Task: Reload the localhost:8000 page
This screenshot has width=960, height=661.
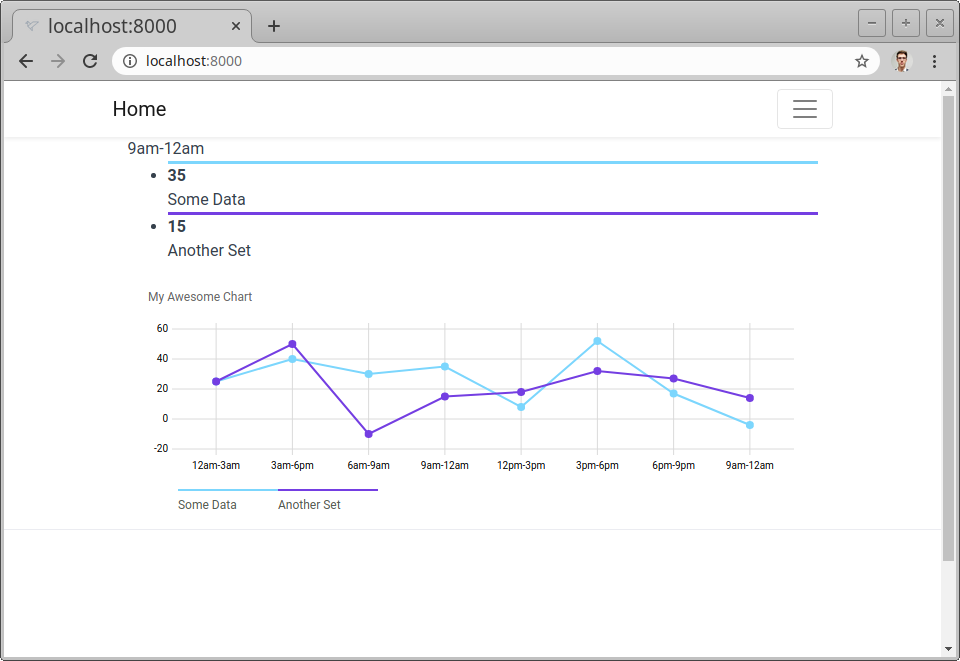Action: (90, 61)
